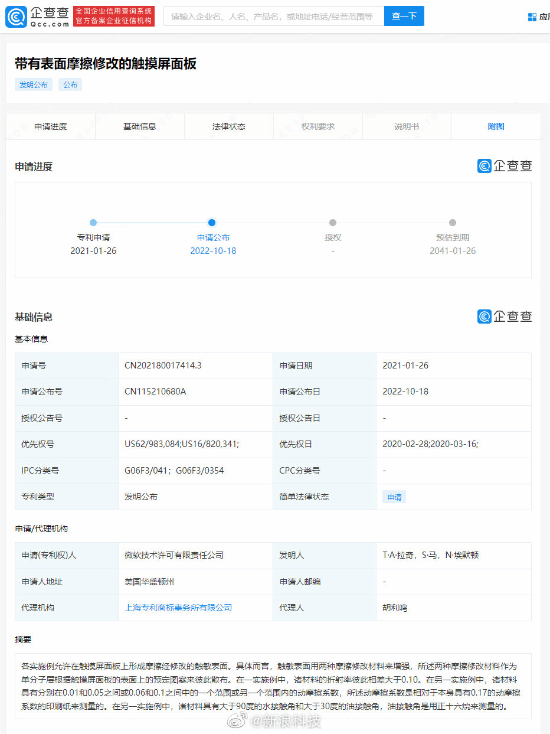
Task: Switch to the 附图 tab
Action: pyautogui.click(x=496, y=126)
